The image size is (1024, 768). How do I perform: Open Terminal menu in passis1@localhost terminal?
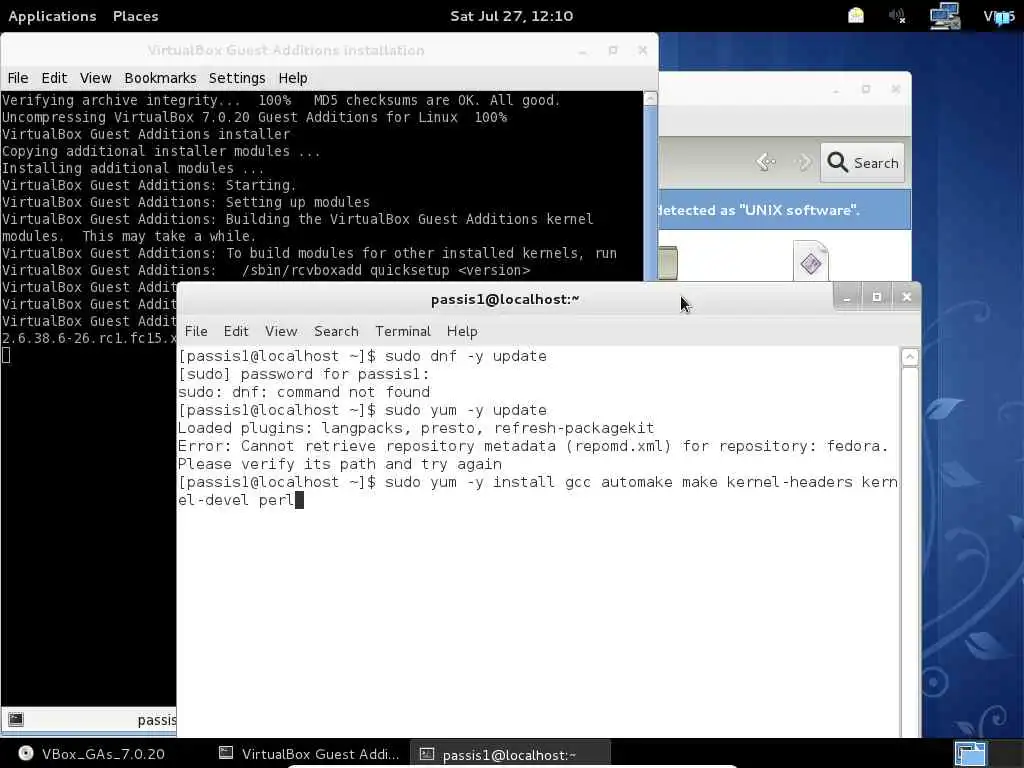point(403,332)
